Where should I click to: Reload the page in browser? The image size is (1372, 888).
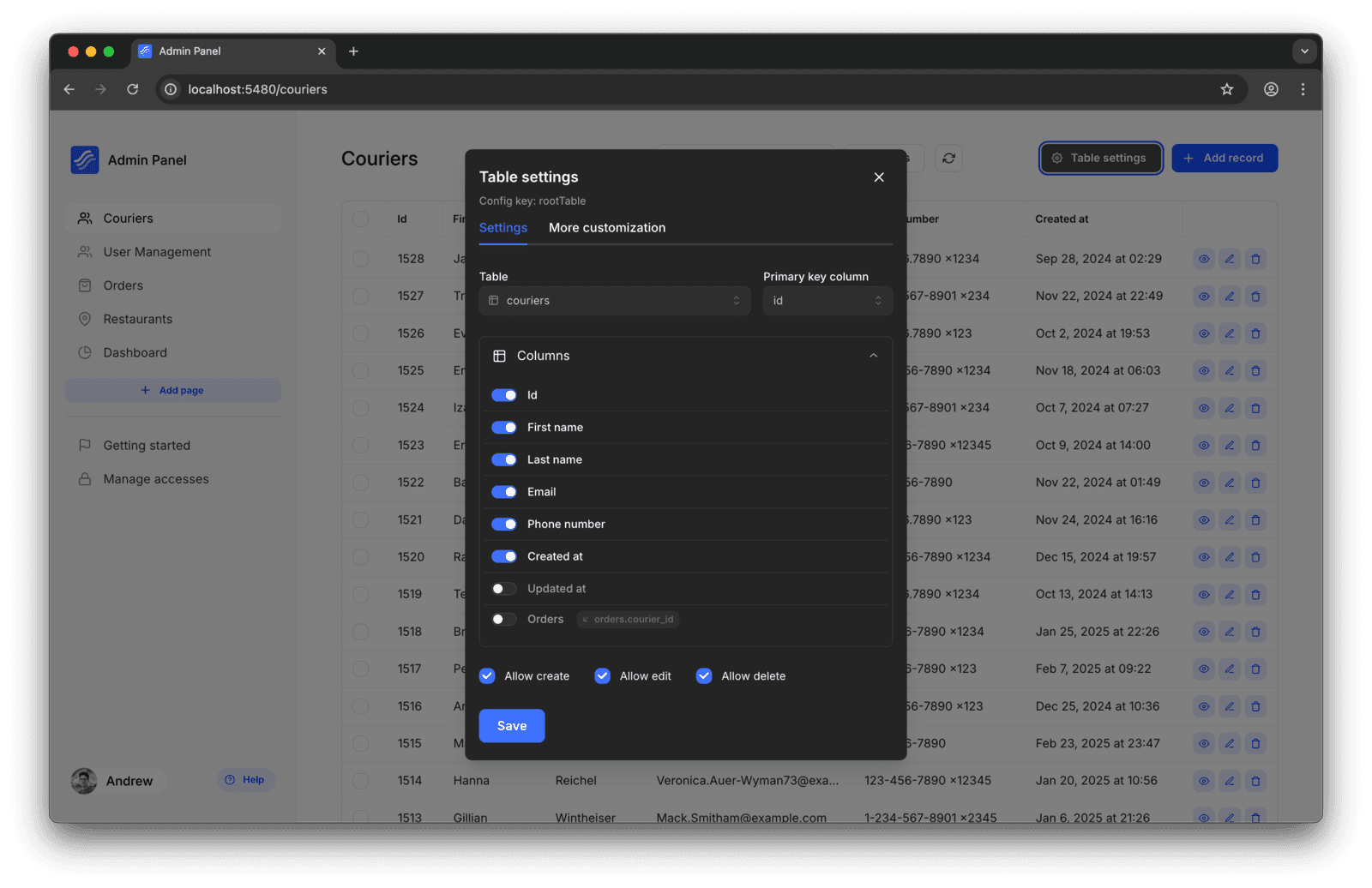coord(133,89)
